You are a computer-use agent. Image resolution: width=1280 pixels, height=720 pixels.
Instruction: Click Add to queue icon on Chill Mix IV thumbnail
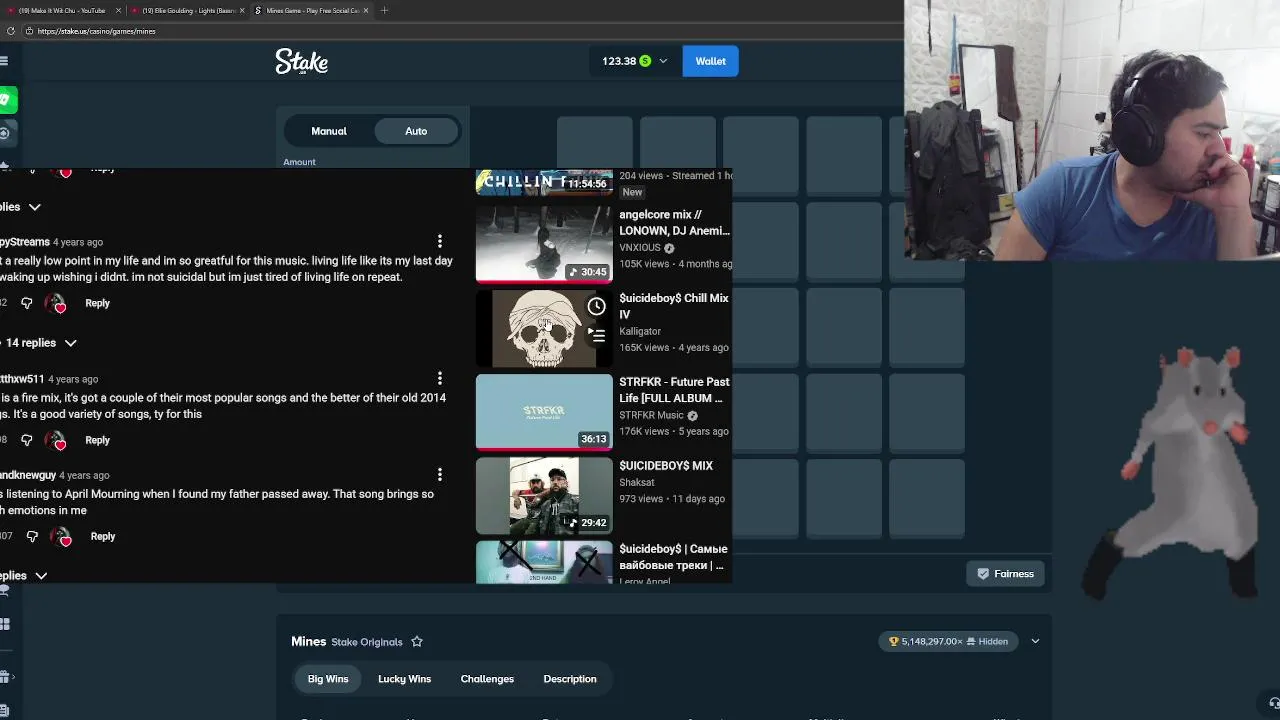click(596, 334)
